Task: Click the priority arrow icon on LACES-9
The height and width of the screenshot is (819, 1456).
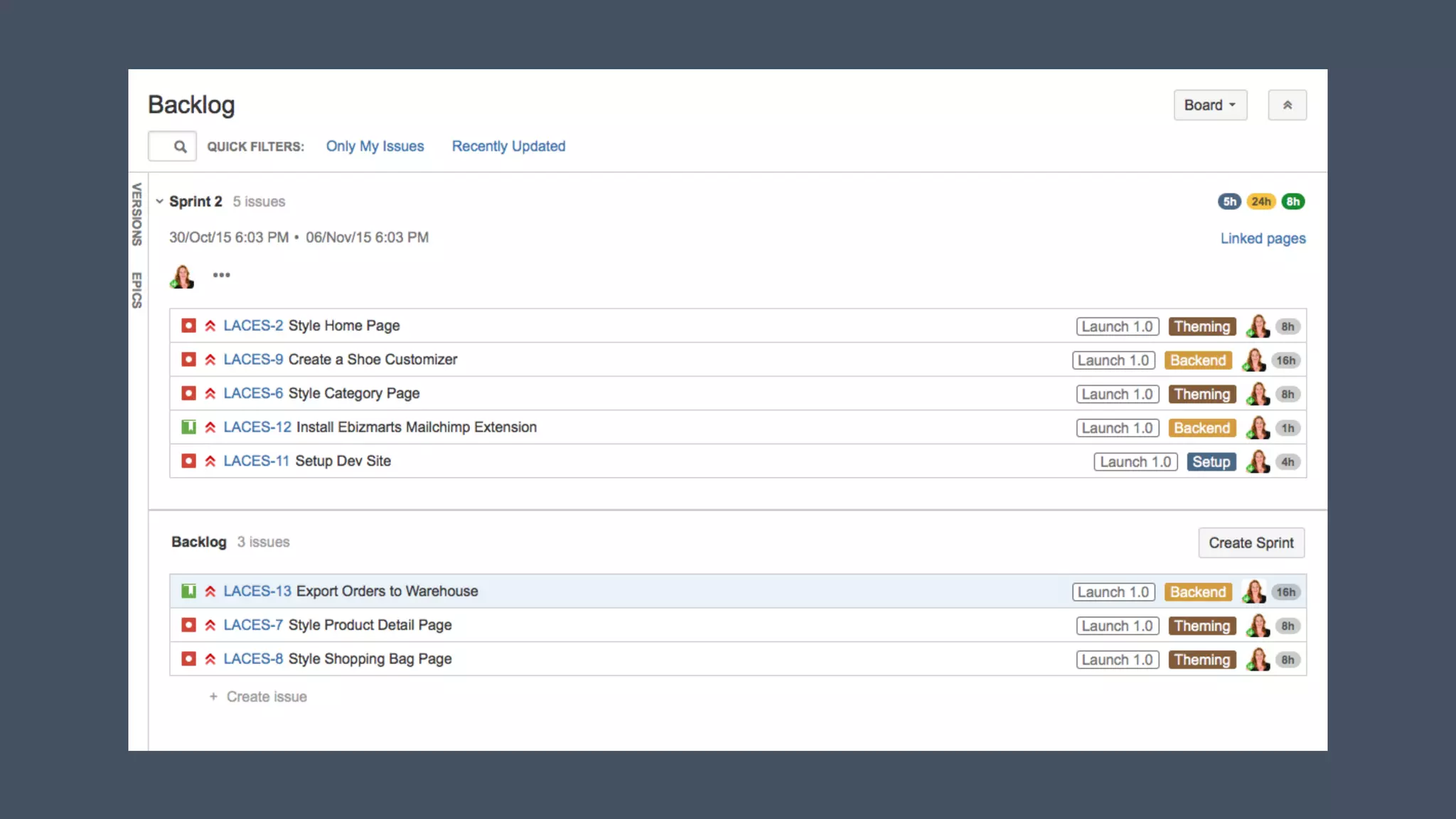Action: pyautogui.click(x=210, y=360)
